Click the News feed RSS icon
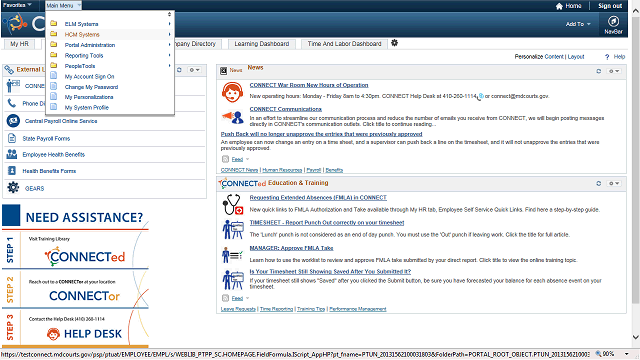 point(225,159)
